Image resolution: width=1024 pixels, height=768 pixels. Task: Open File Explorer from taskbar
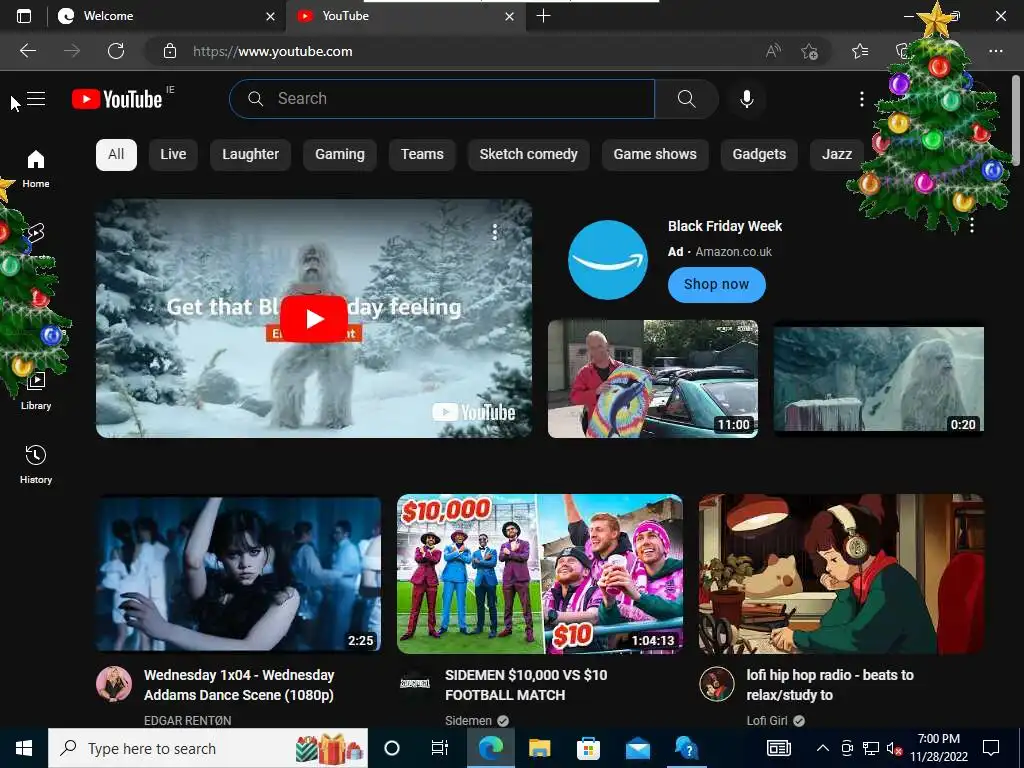tap(539, 748)
